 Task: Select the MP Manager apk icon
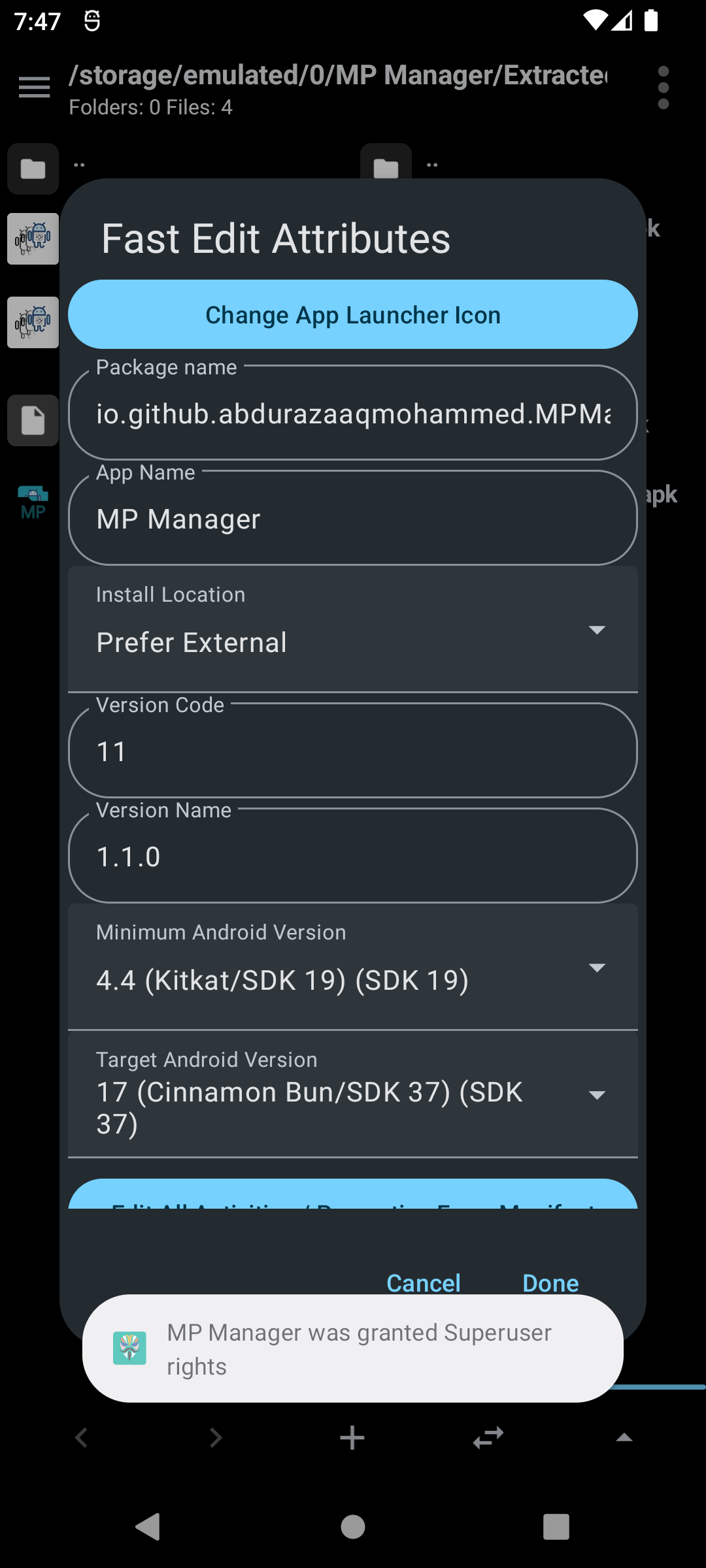click(33, 503)
